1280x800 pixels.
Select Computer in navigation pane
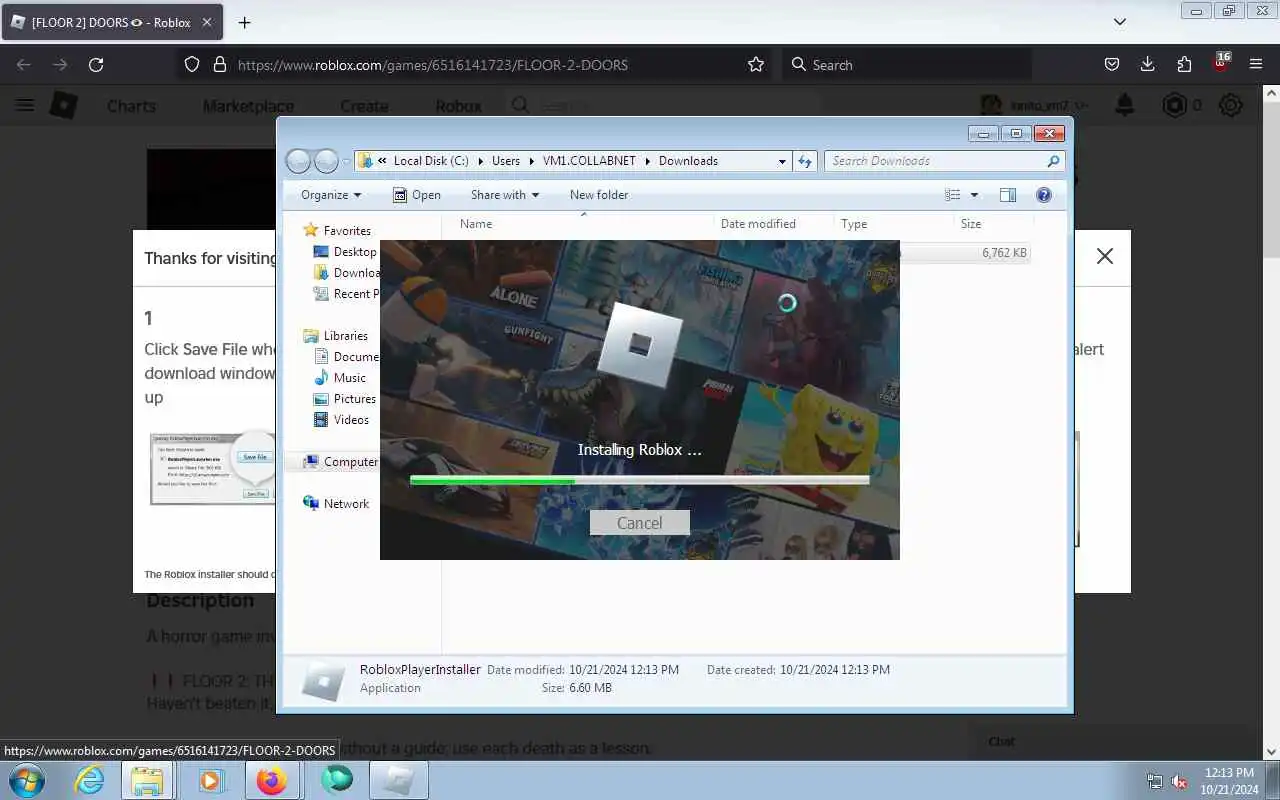point(340,462)
